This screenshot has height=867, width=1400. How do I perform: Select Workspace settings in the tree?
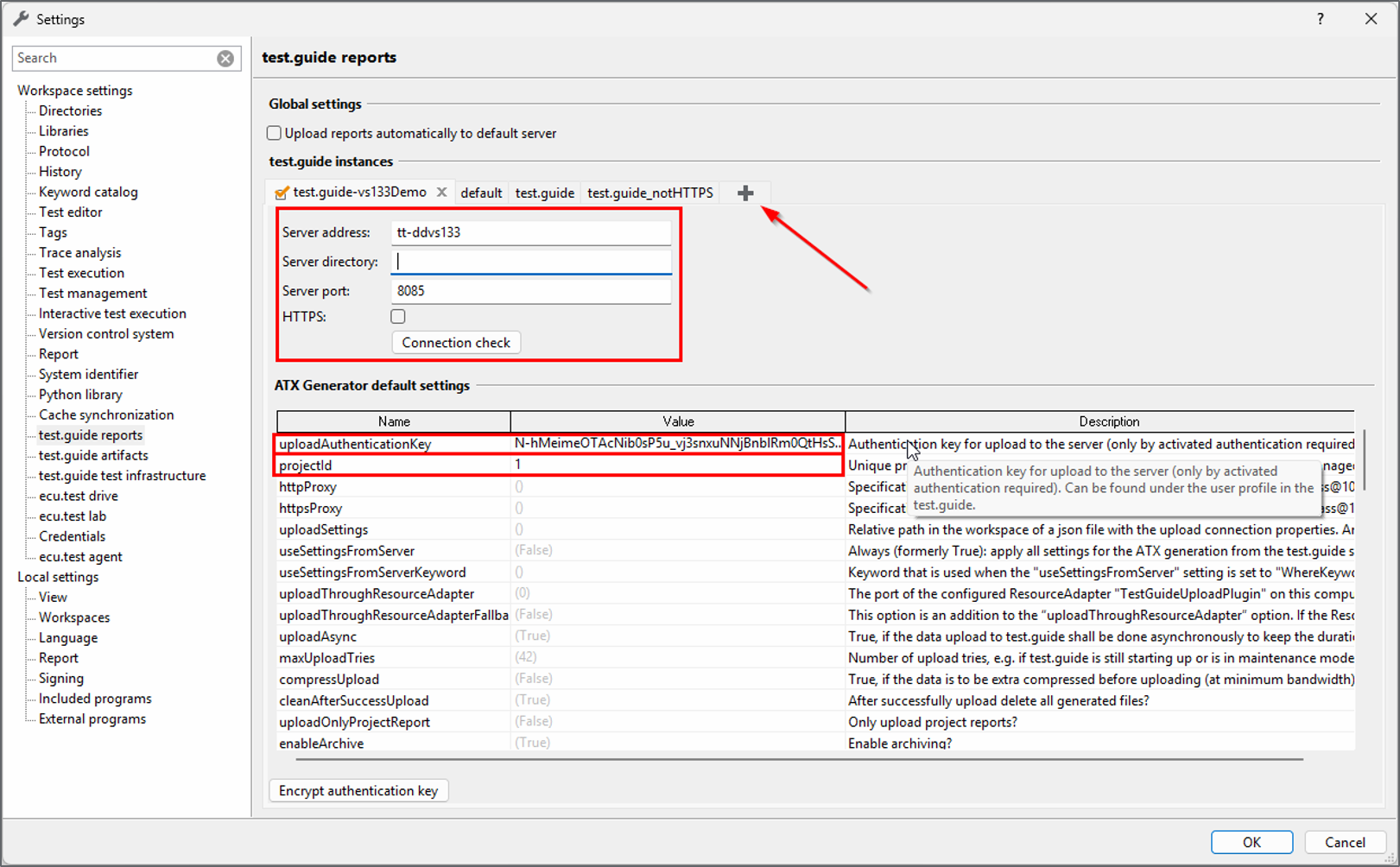click(75, 90)
